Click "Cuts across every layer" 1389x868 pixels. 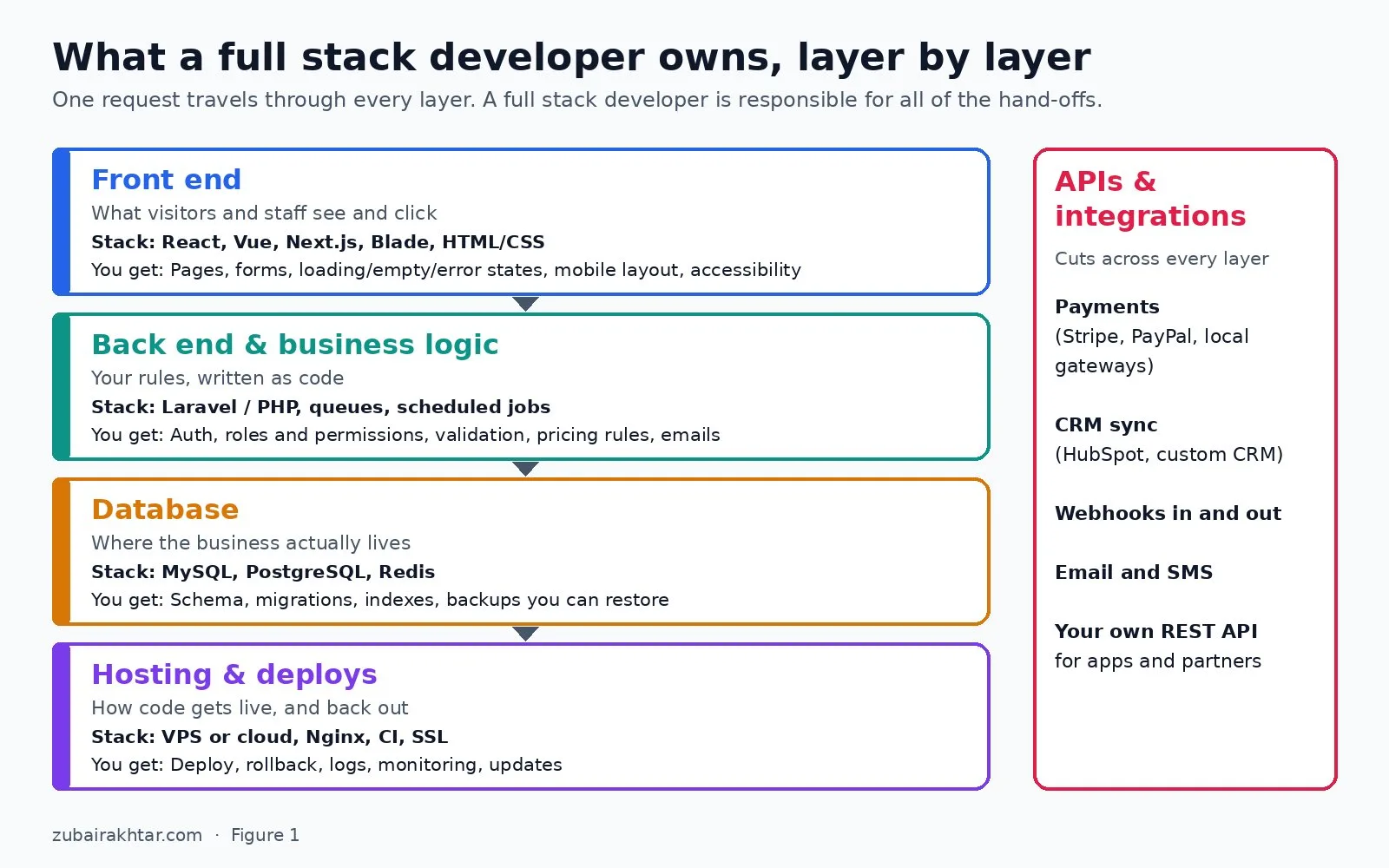[x=1162, y=259]
